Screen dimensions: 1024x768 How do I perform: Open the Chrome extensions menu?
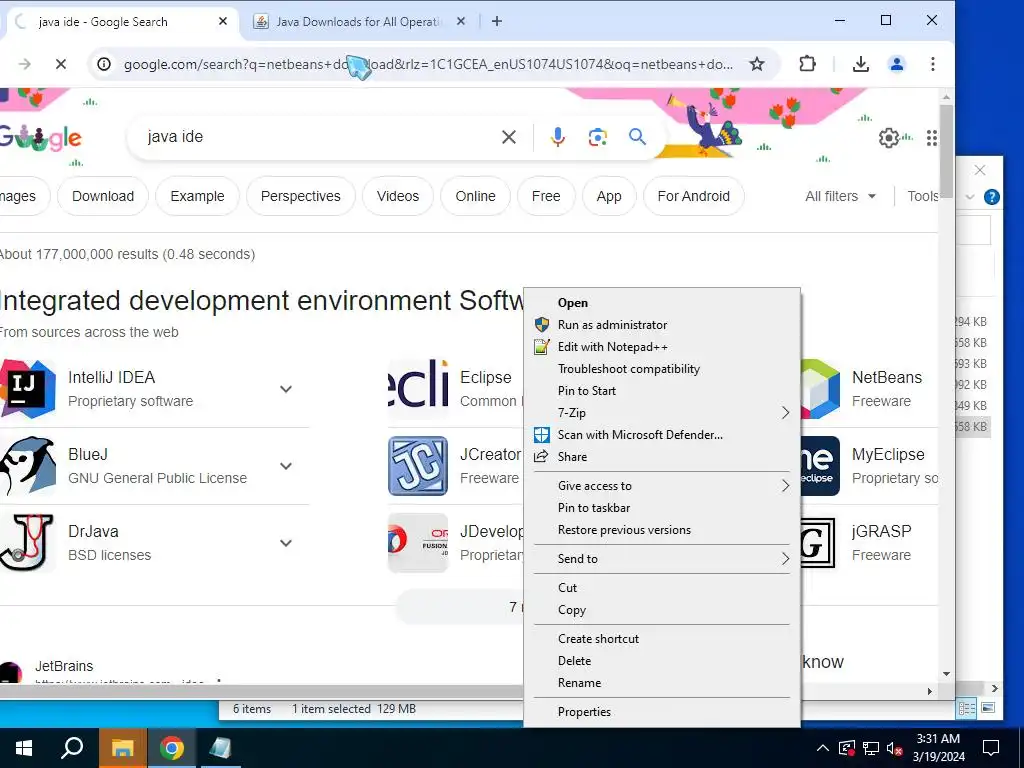[x=808, y=64]
